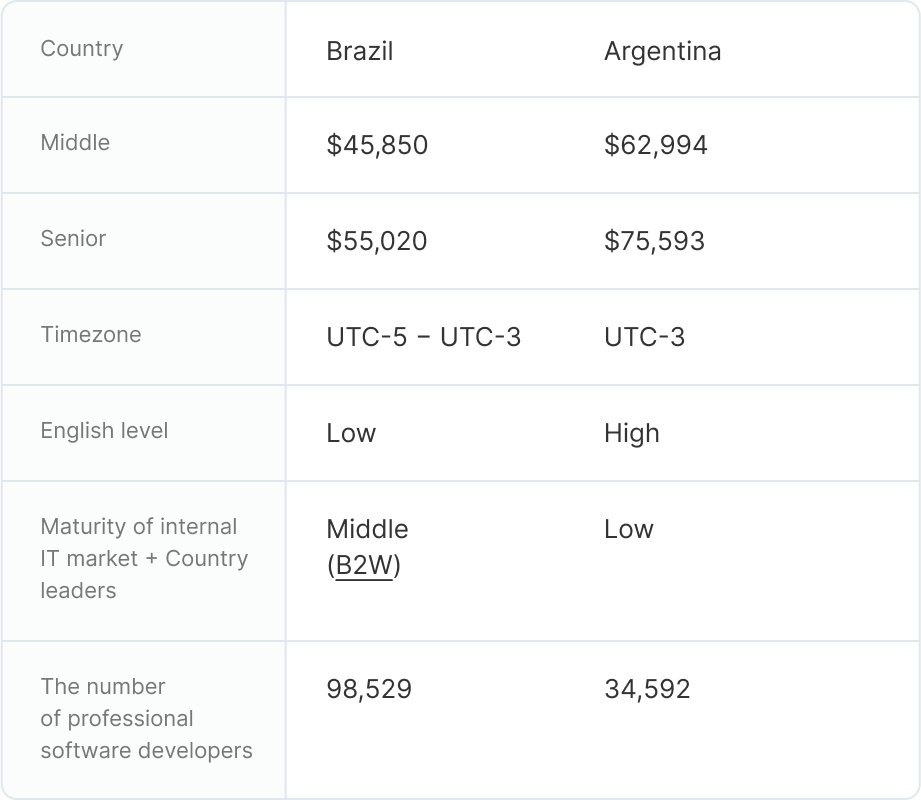Select the Country row label

[x=82, y=49]
